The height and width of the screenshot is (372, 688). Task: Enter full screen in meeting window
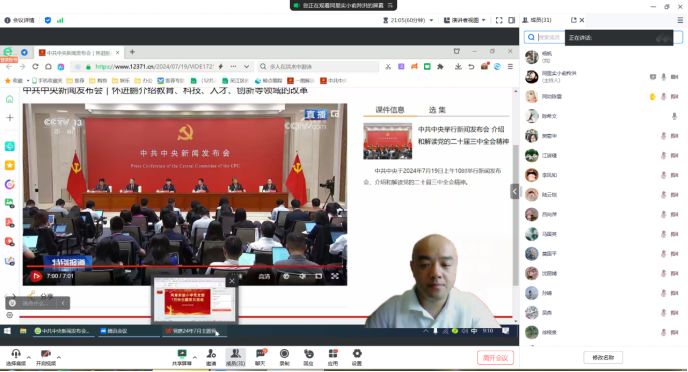pyautogui.click(x=499, y=20)
